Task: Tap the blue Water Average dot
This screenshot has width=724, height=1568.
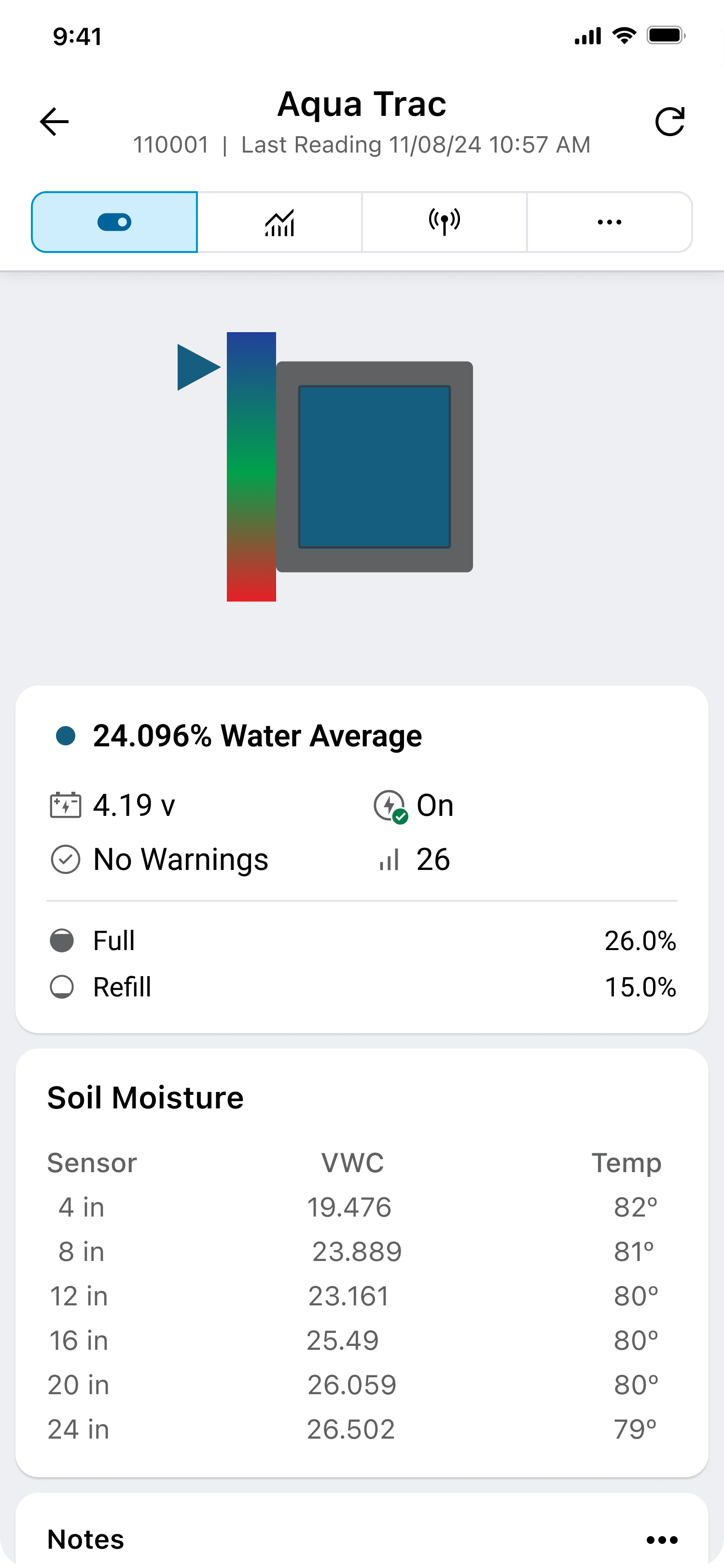Action: [x=66, y=735]
